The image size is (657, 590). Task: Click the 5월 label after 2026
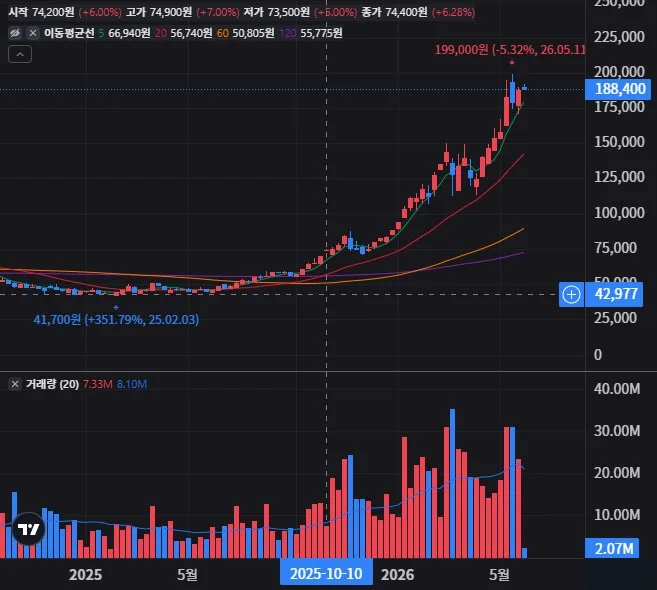click(499, 574)
